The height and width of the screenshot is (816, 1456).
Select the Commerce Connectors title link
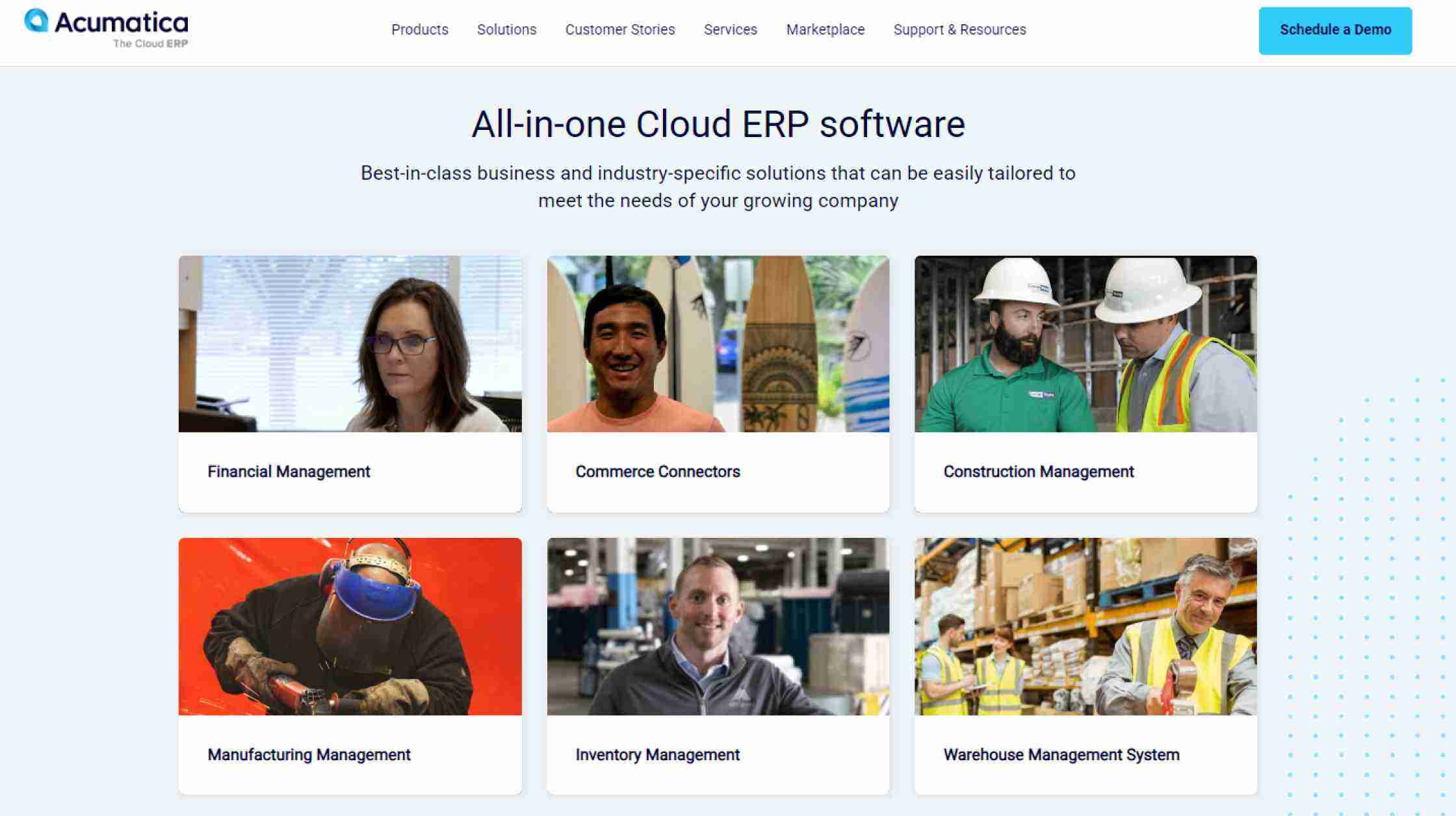click(658, 472)
